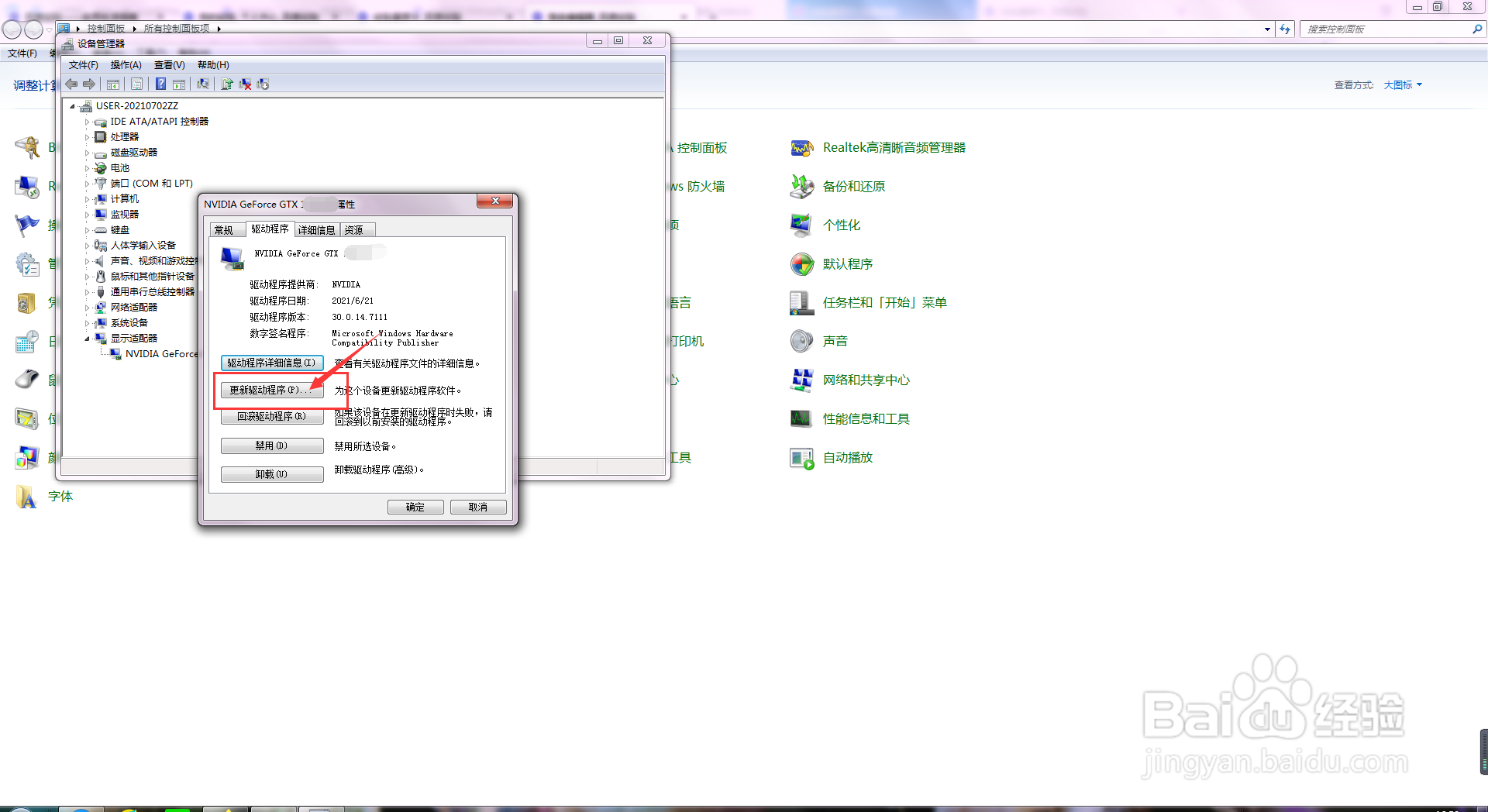This screenshot has width=1488, height=812.
Task: Expand the Batteries (电池) node
Action: tap(87, 168)
